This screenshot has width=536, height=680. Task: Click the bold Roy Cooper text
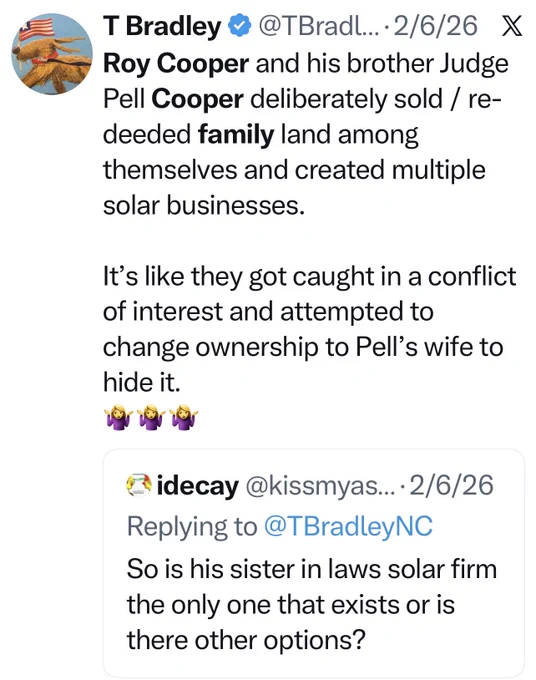tap(176, 64)
